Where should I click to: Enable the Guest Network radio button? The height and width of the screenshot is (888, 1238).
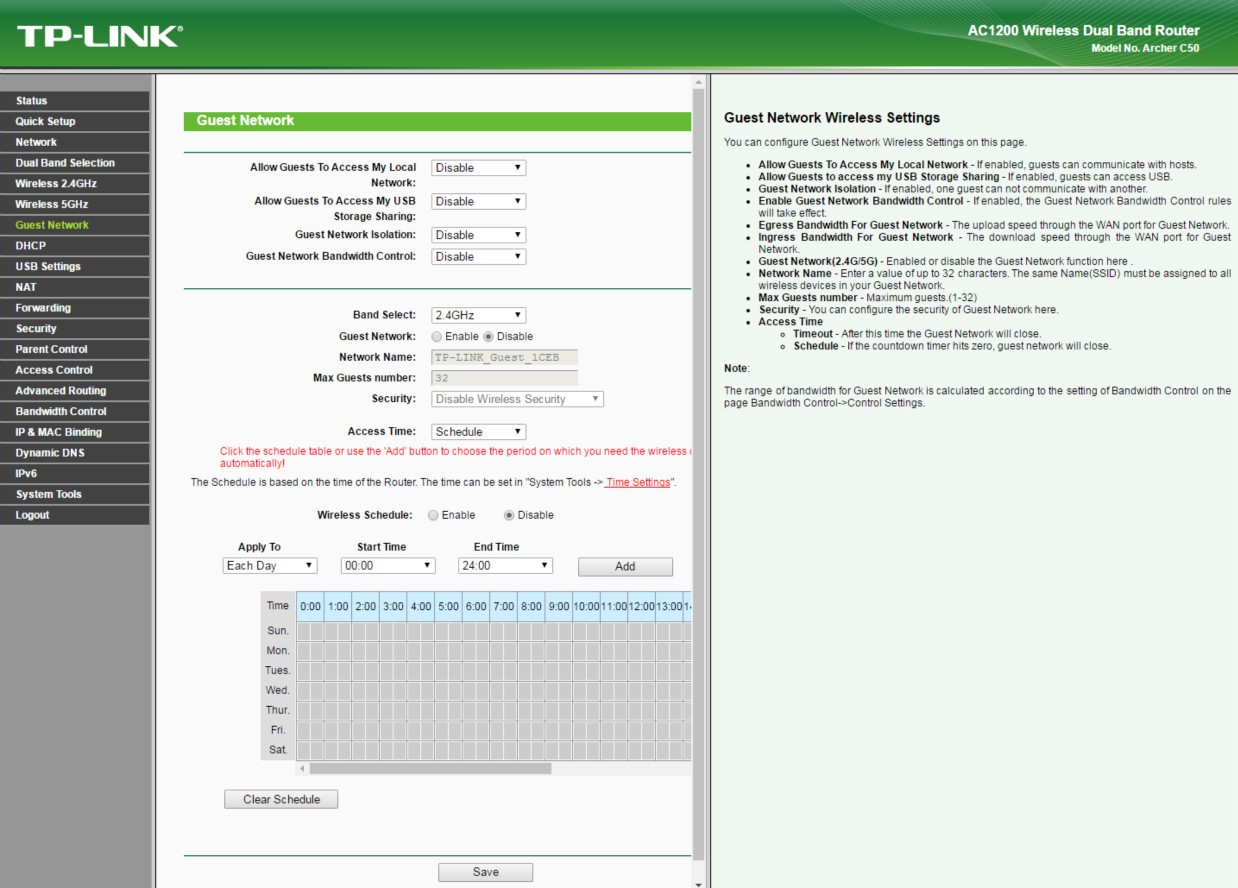point(437,337)
